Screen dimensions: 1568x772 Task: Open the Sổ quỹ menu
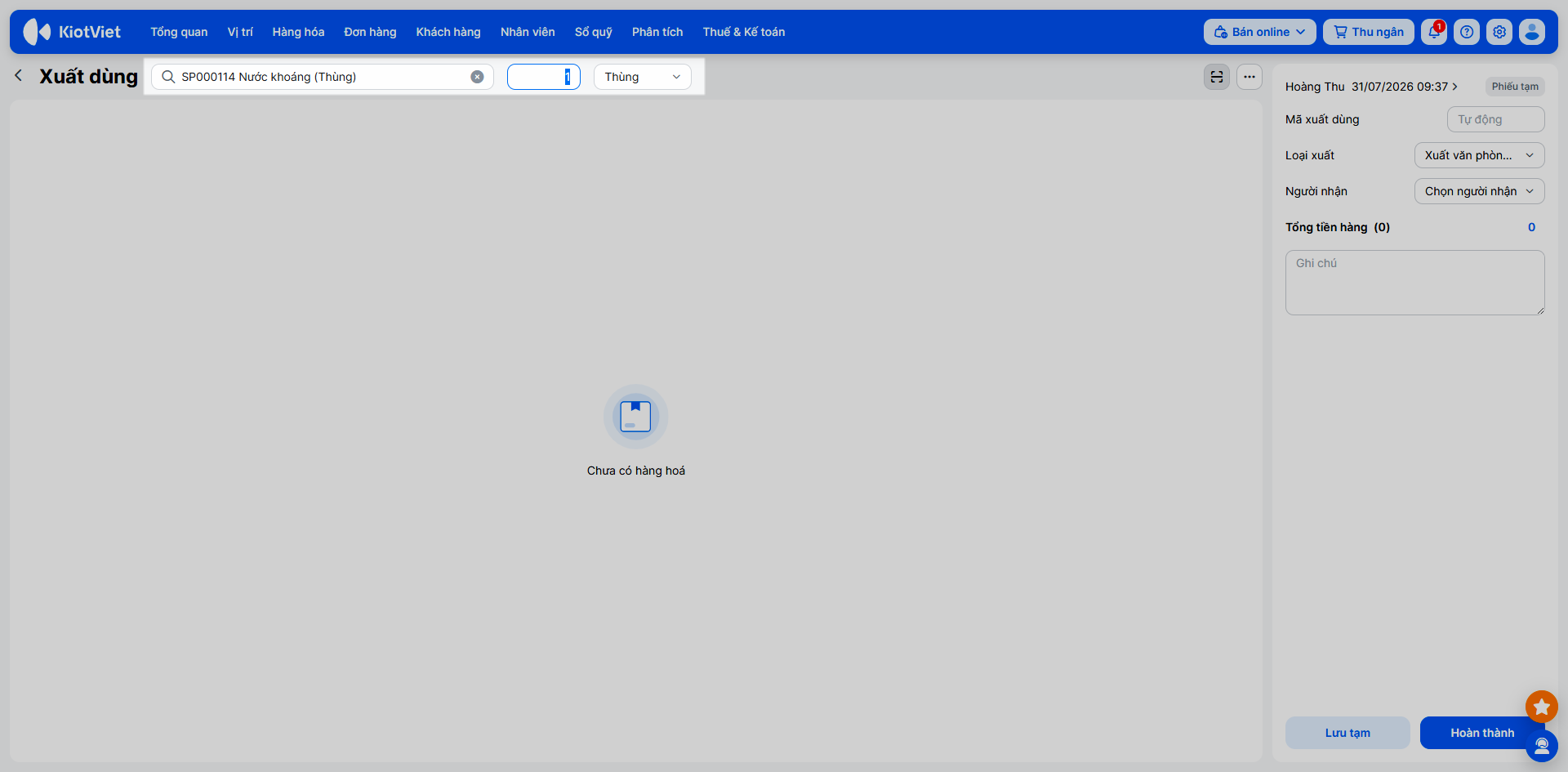tap(594, 32)
